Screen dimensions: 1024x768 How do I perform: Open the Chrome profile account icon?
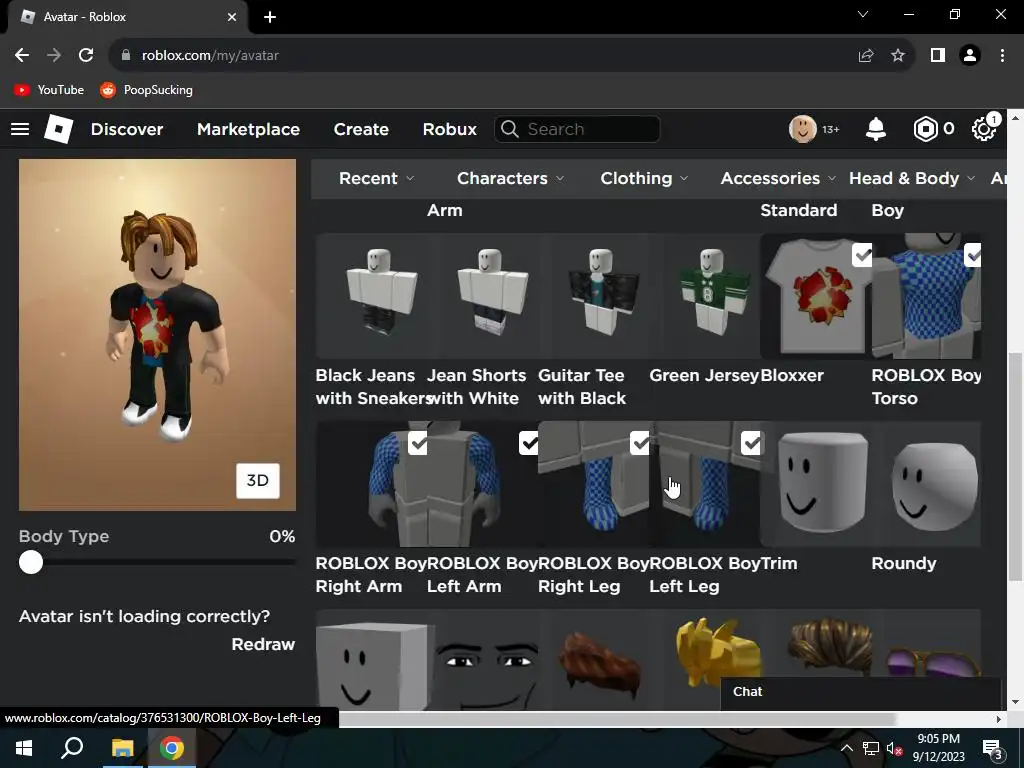[970, 56]
